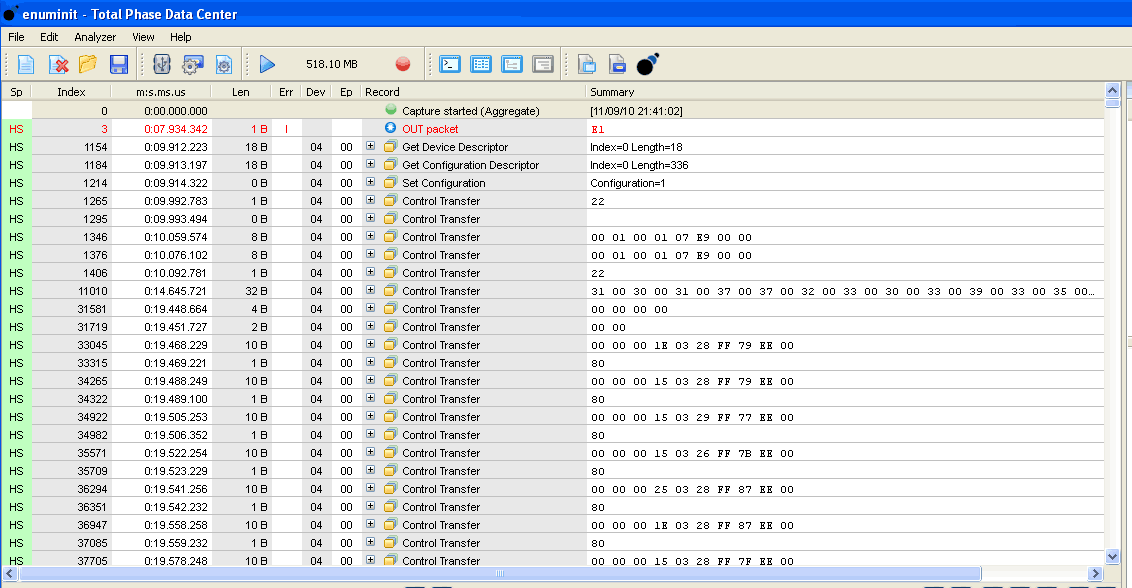The height and width of the screenshot is (588, 1132).
Task: Click timestamp 0:14.645.721
Action: 175,291
